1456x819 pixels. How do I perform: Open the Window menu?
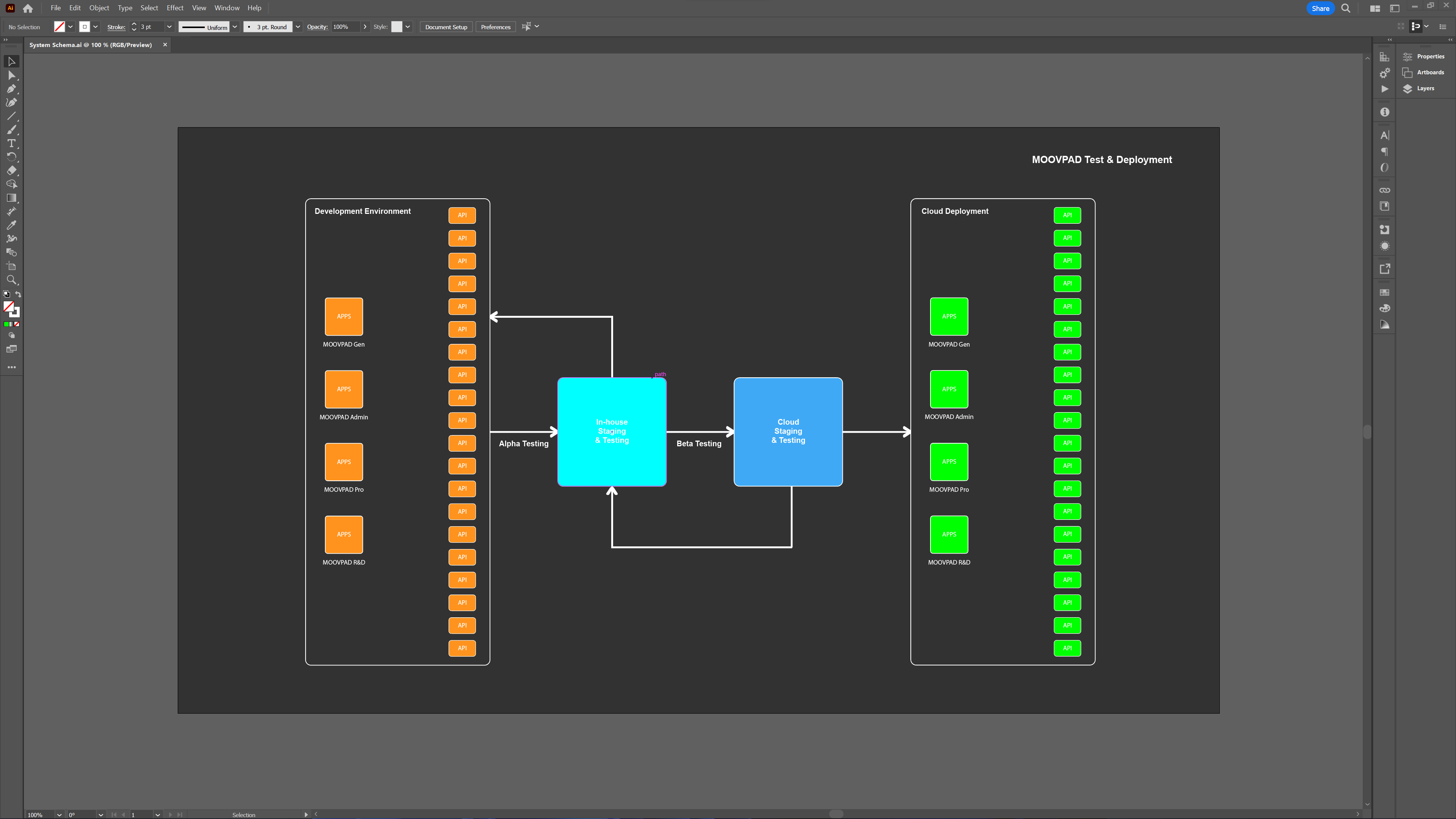point(227,8)
